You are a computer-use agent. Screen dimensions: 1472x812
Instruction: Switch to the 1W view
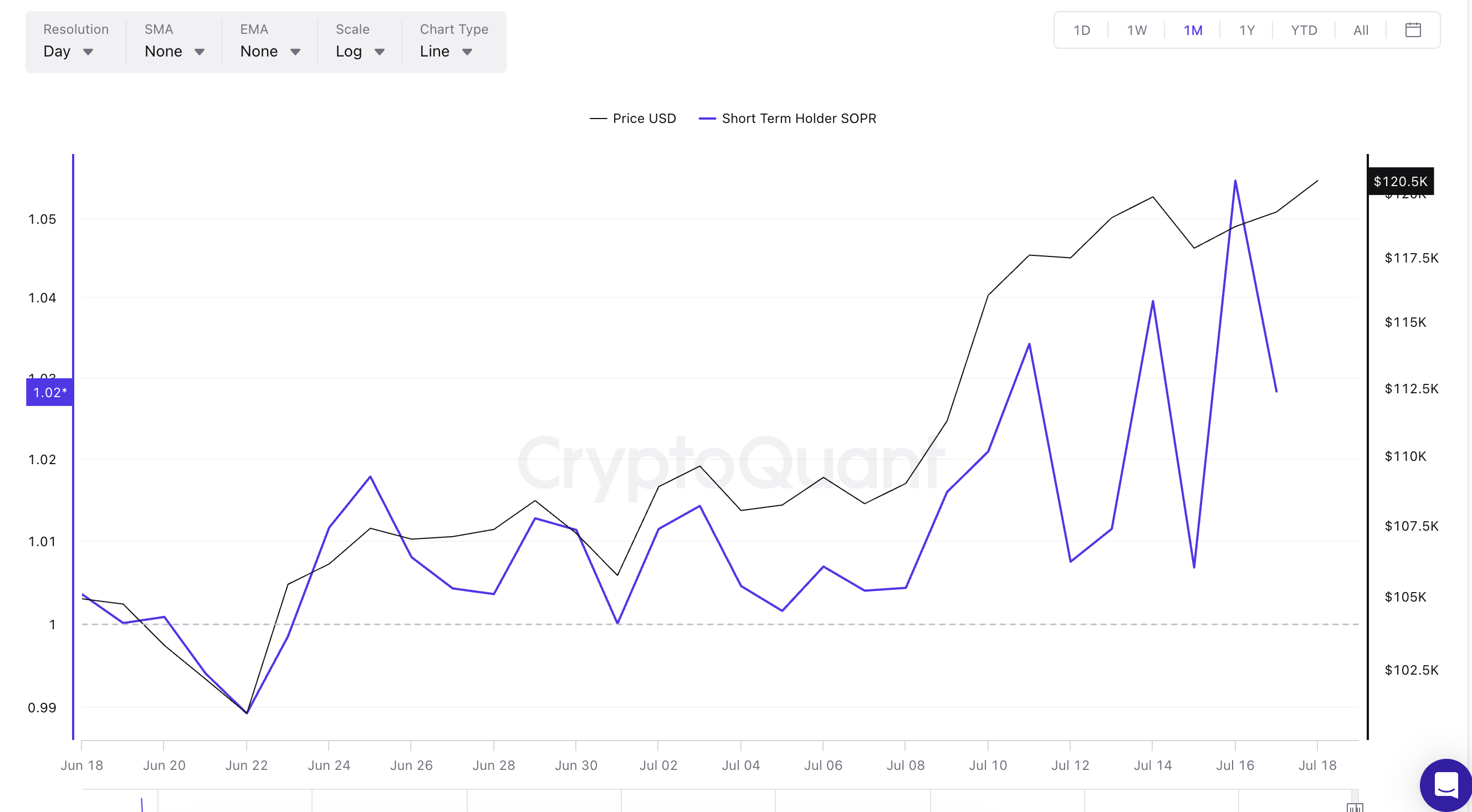pyautogui.click(x=1136, y=30)
